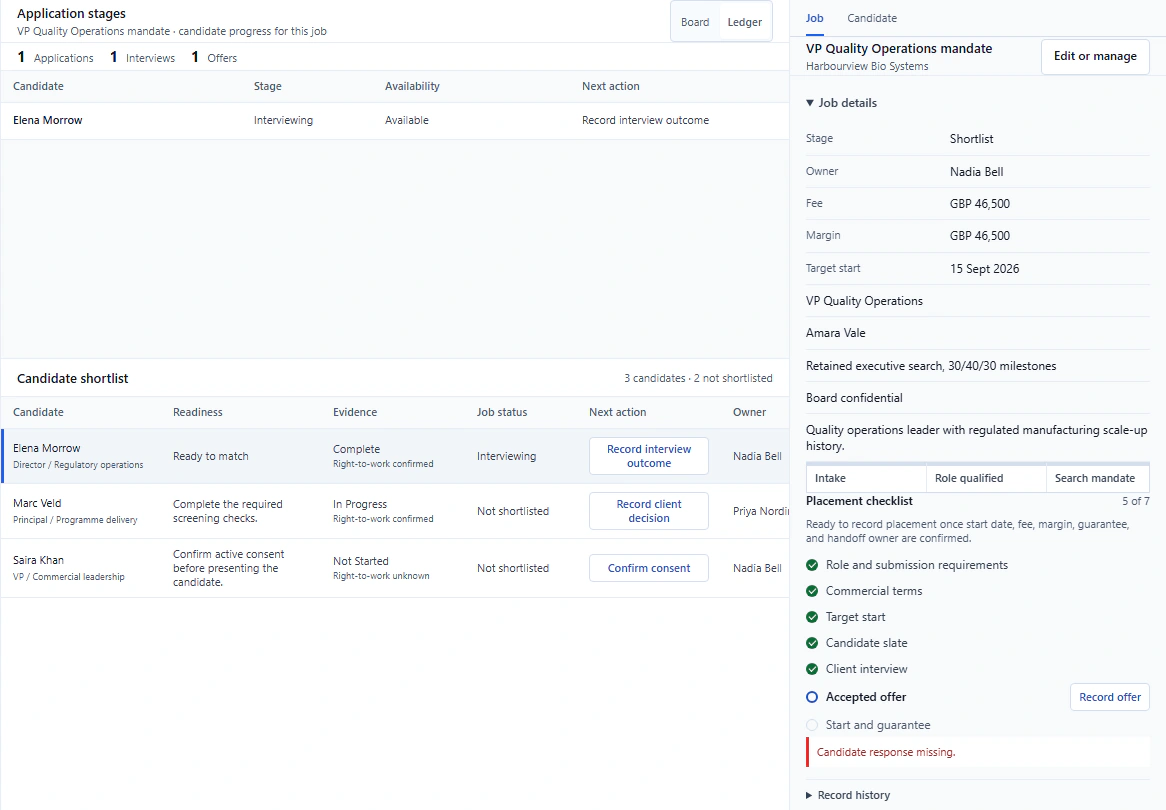Collapse the Job details section
Viewport: 1166px width, 810px height.
pos(841,103)
